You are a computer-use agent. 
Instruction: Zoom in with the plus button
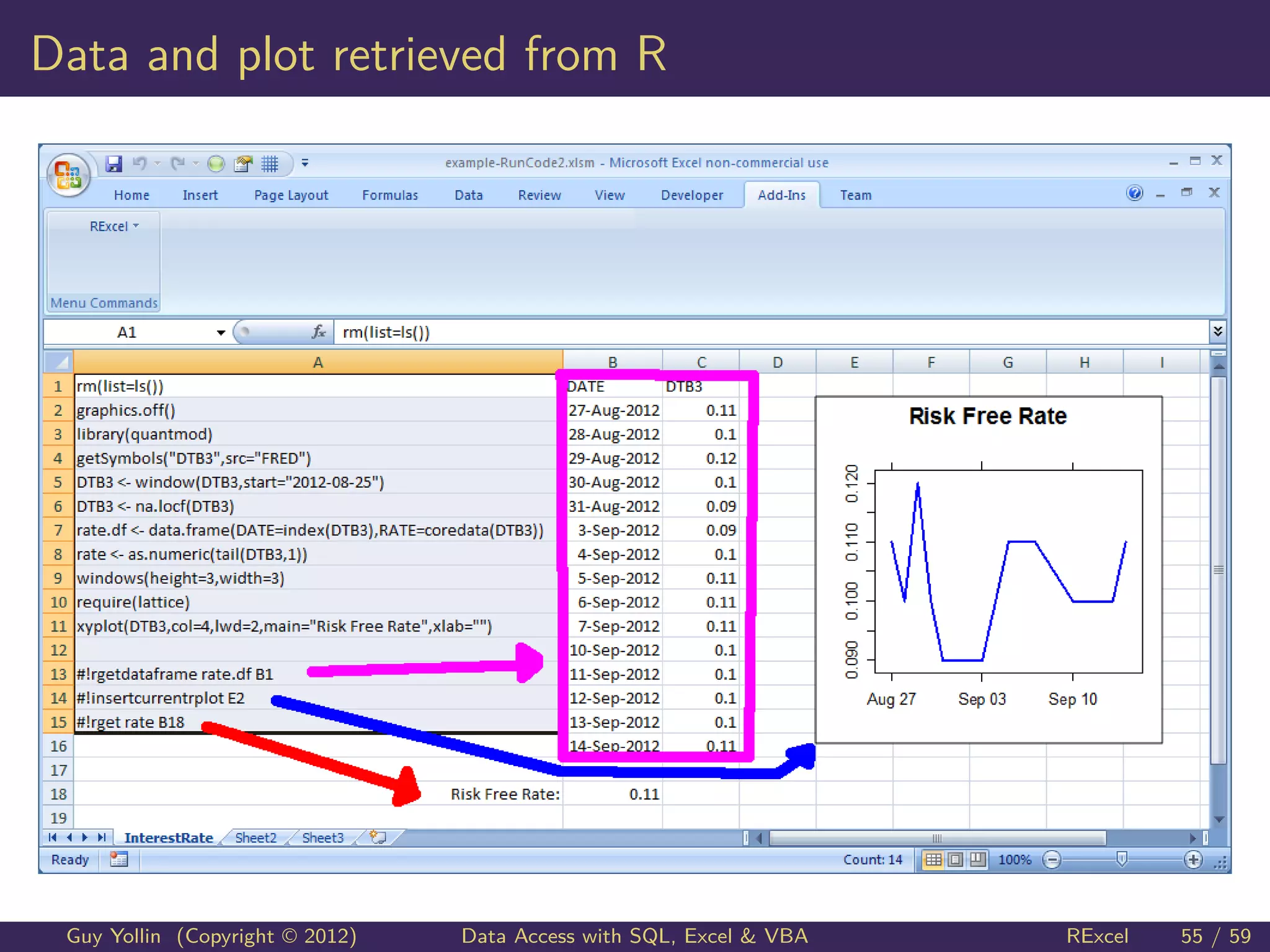1193,860
